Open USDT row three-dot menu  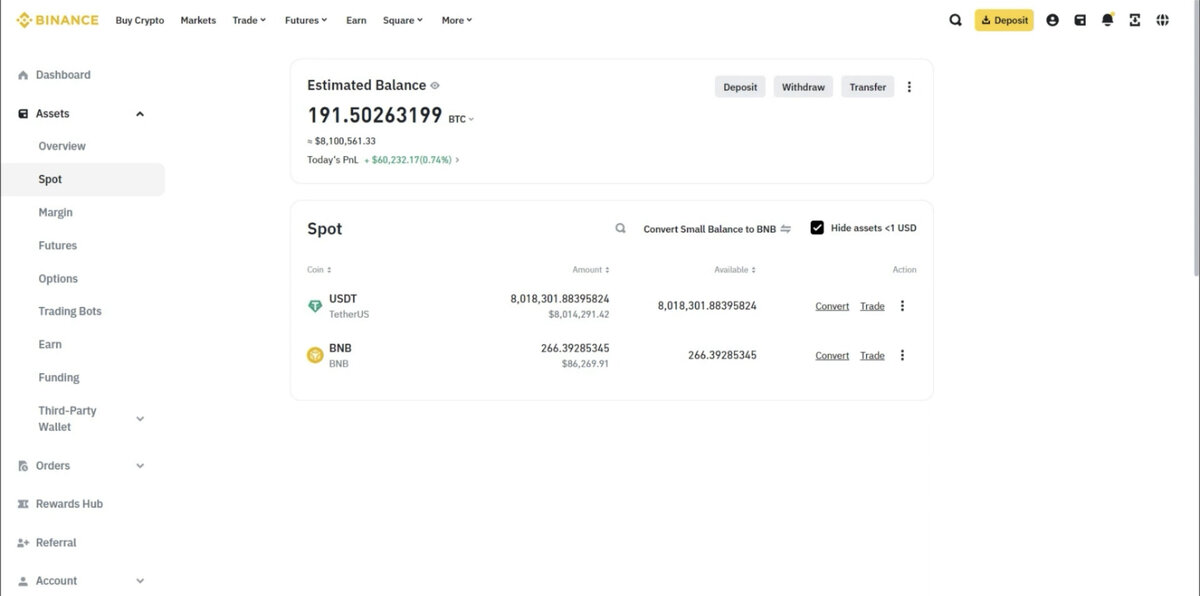[x=902, y=306]
